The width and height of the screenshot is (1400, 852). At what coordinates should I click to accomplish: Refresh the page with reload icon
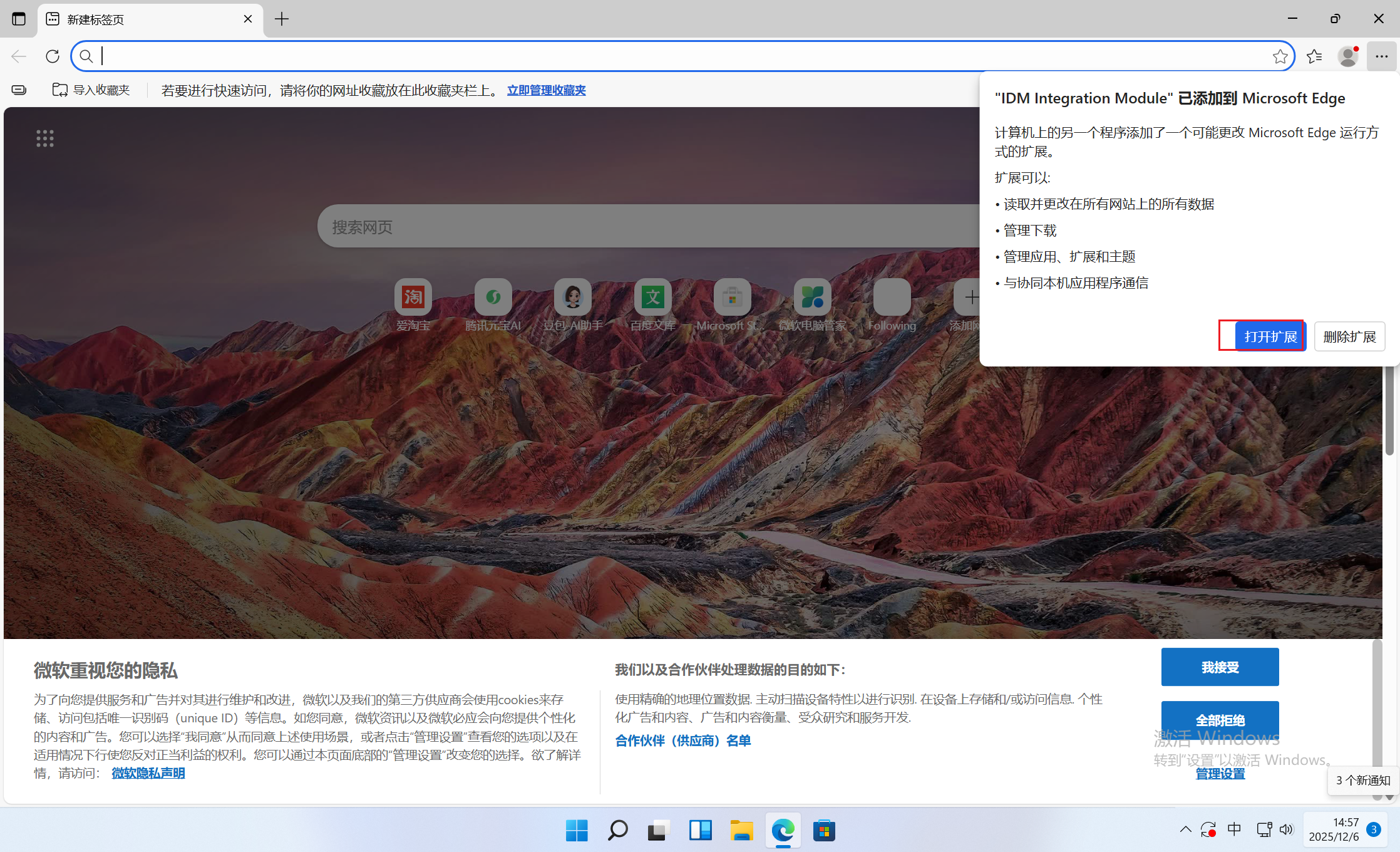point(53,56)
